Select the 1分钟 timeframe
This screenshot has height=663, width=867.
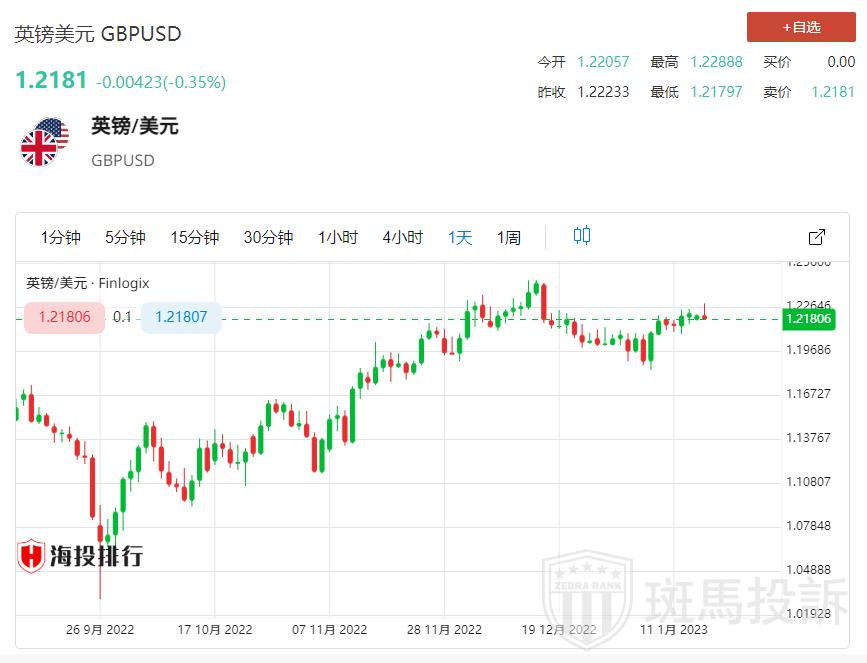[x=60, y=237]
